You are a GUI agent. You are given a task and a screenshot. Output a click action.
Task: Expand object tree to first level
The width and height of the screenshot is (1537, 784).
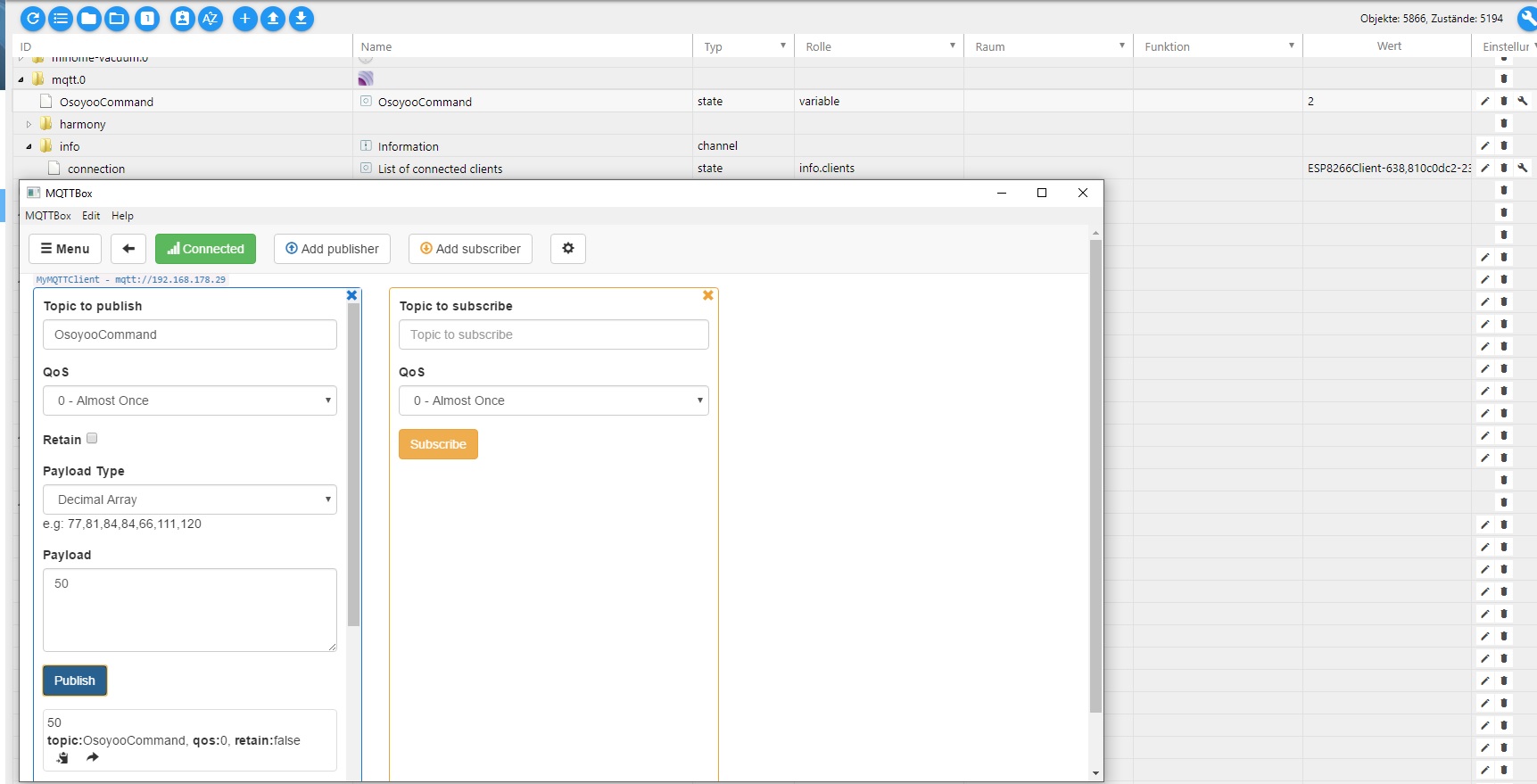[147, 18]
